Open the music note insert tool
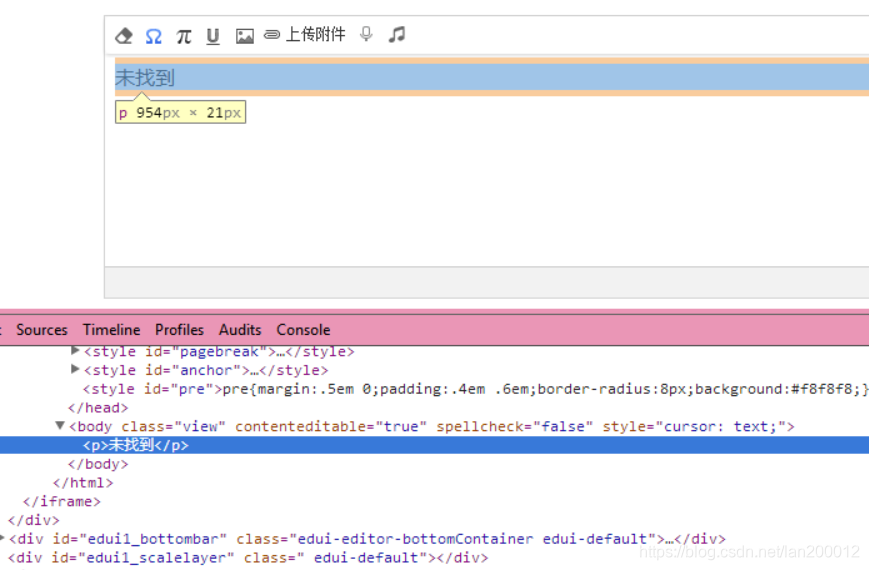Image resolution: width=869 pixels, height=570 pixels. [397, 34]
